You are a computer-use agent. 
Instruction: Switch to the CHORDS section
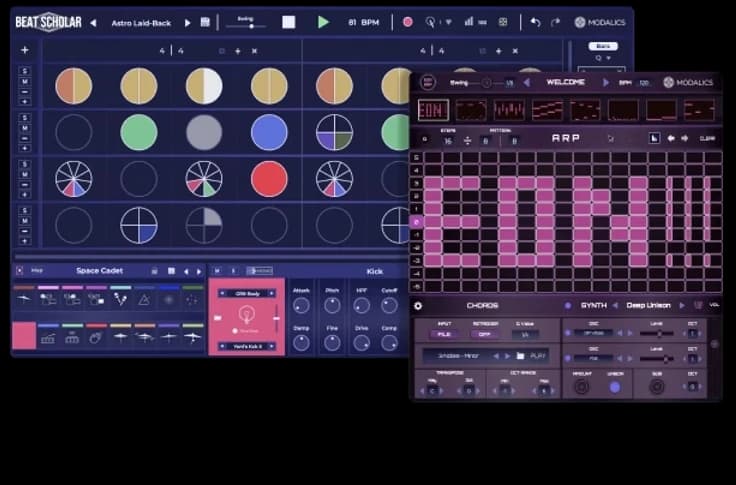tap(482, 306)
